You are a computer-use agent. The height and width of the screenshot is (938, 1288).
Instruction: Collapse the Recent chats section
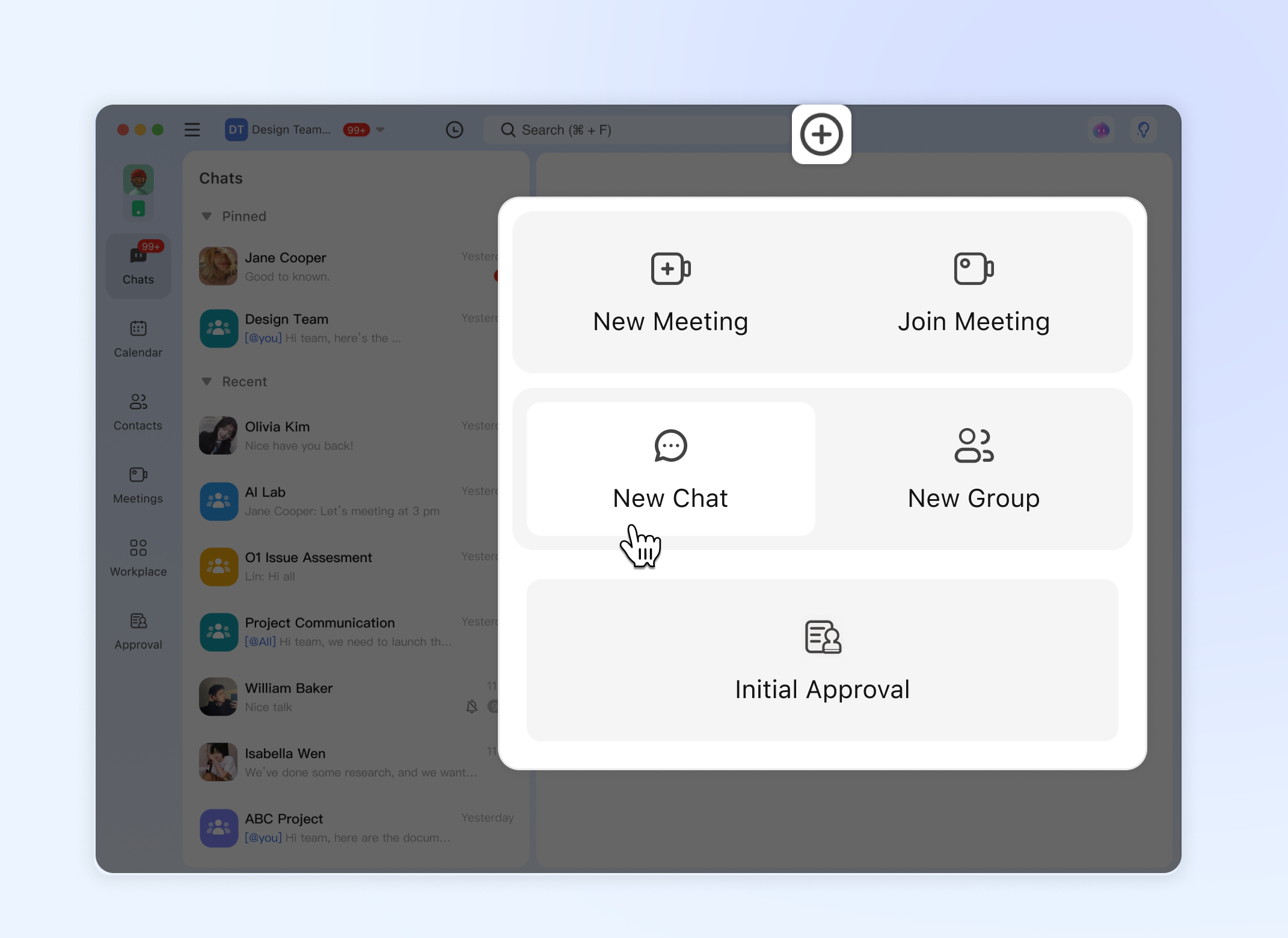point(207,381)
